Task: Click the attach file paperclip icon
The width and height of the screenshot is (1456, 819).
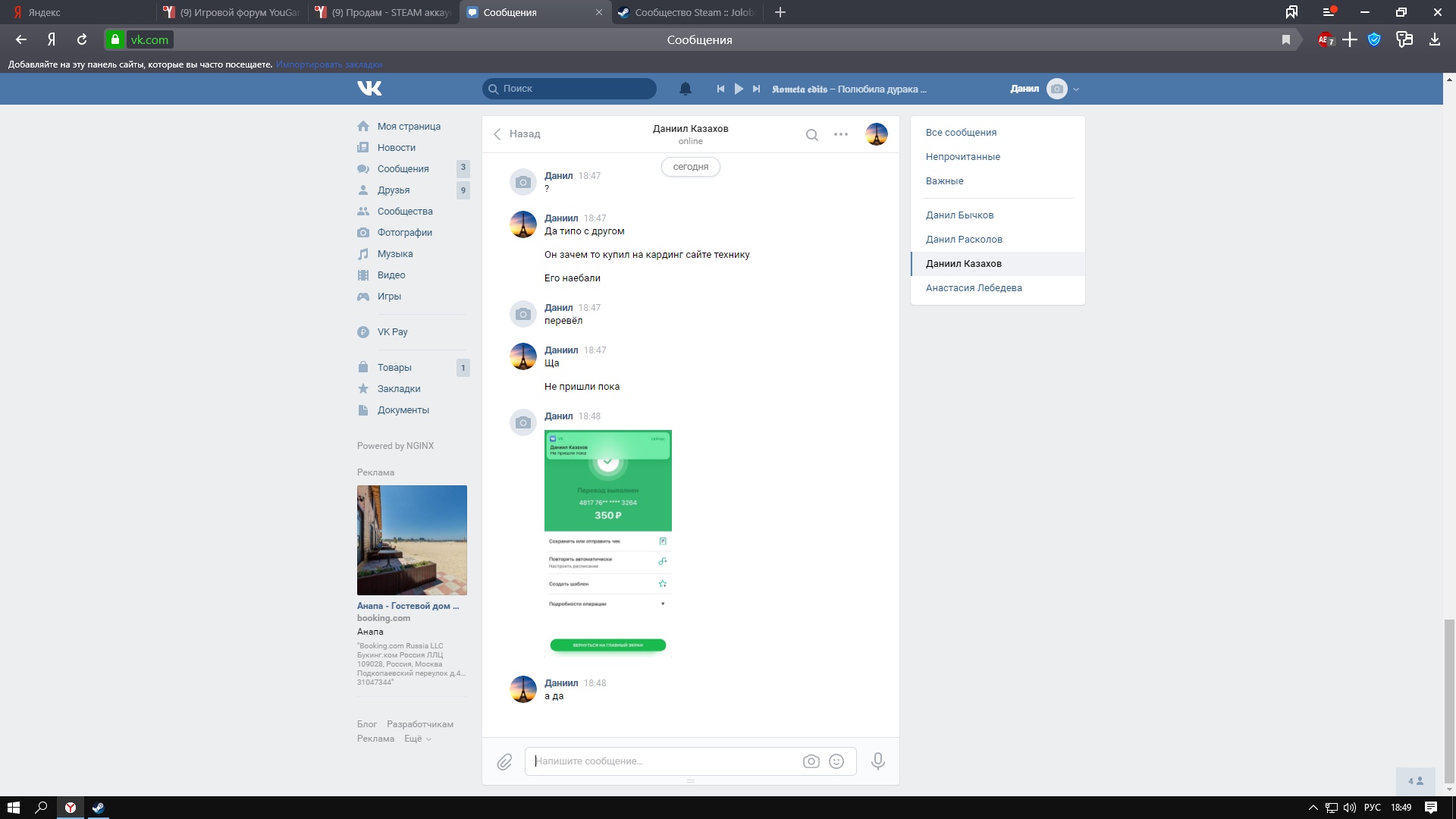Action: pyautogui.click(x=504, y=761)
